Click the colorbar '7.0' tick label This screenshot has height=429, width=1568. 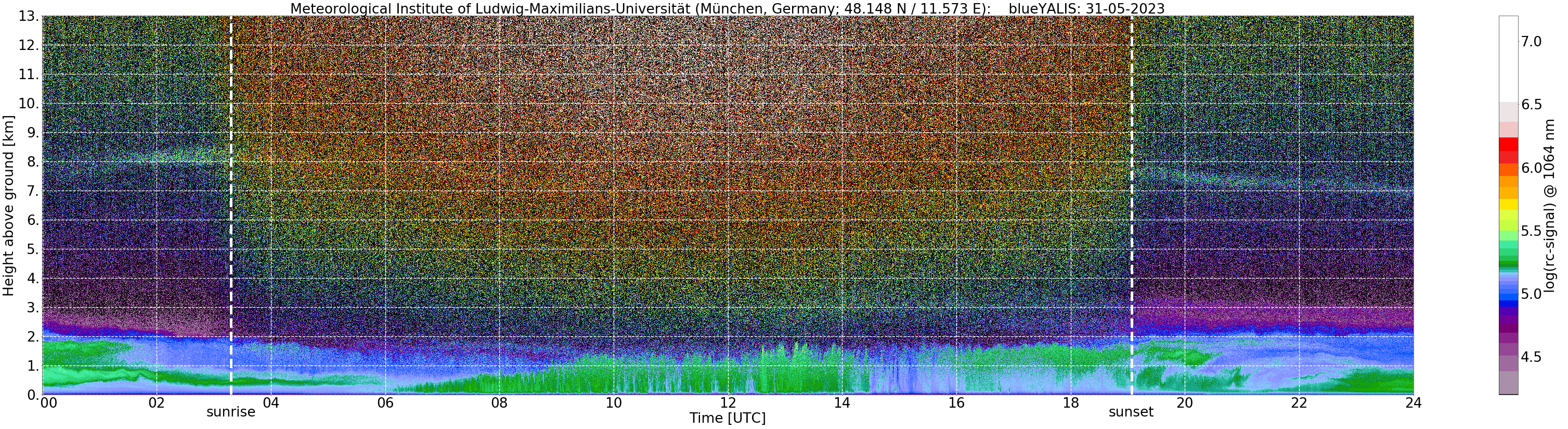point(1532,42)
